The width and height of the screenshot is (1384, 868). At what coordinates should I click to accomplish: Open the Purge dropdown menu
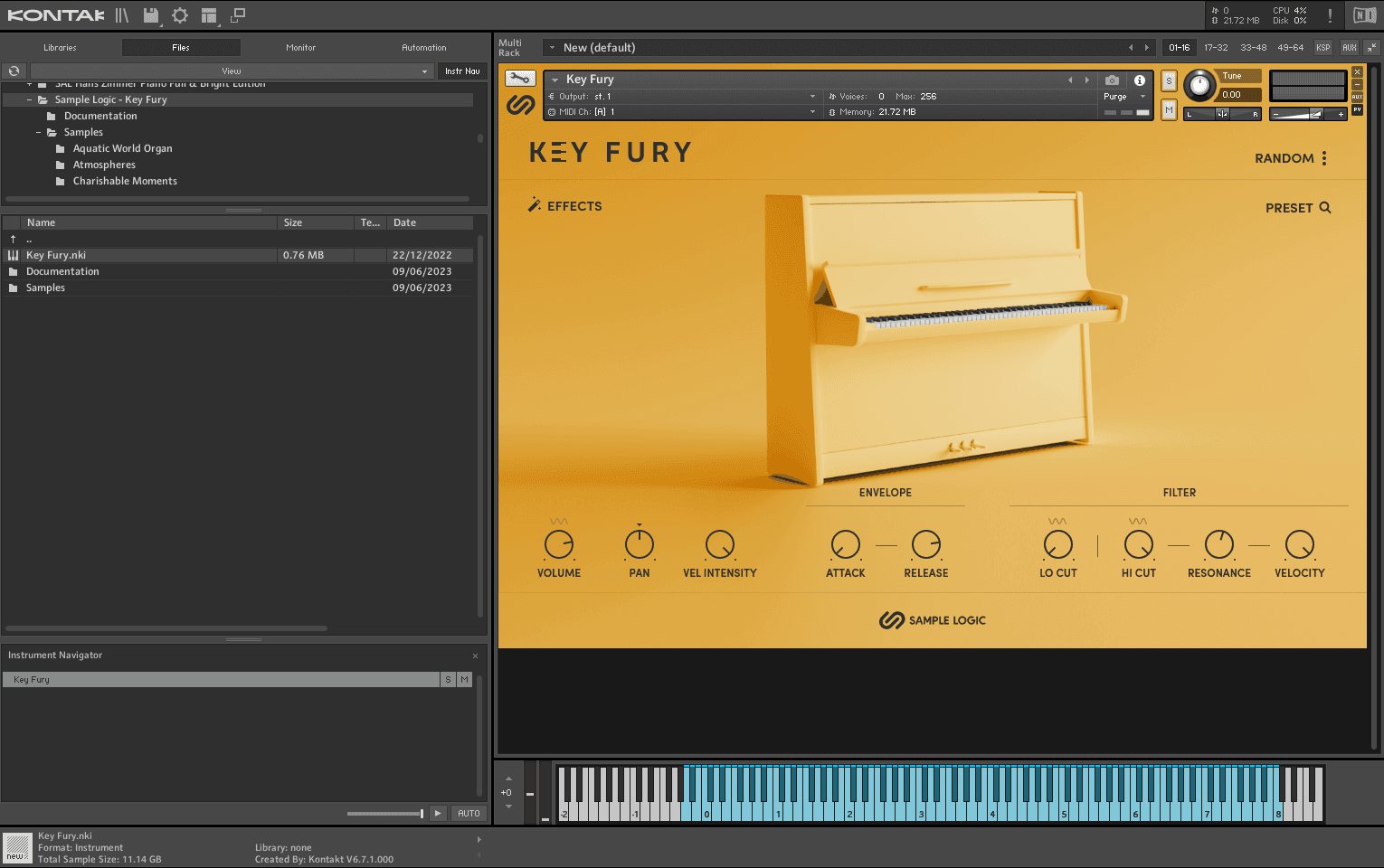1124,97
